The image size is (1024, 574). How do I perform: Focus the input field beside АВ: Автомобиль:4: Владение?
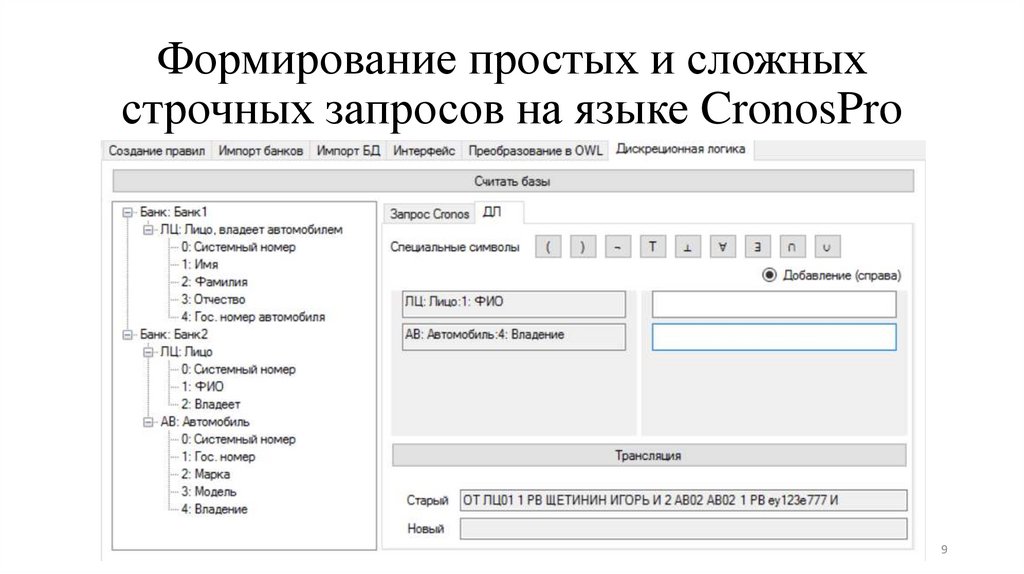tap(774, 338)
